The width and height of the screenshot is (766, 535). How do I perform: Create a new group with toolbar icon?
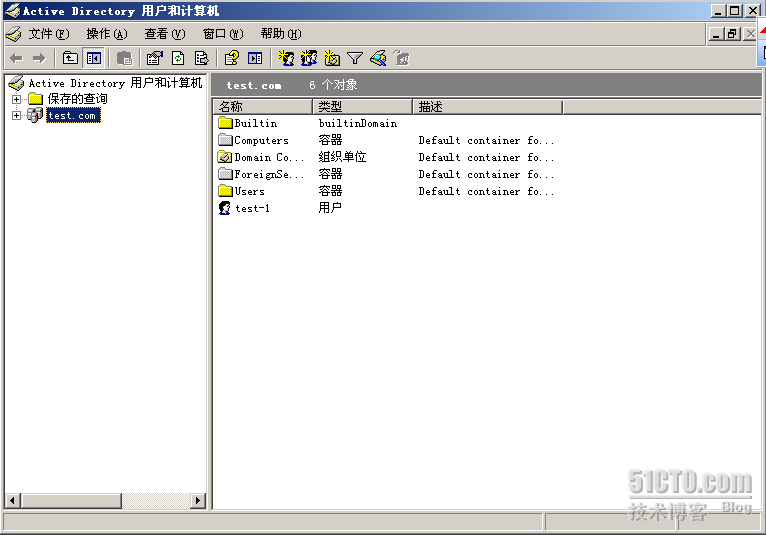[309, 59]
